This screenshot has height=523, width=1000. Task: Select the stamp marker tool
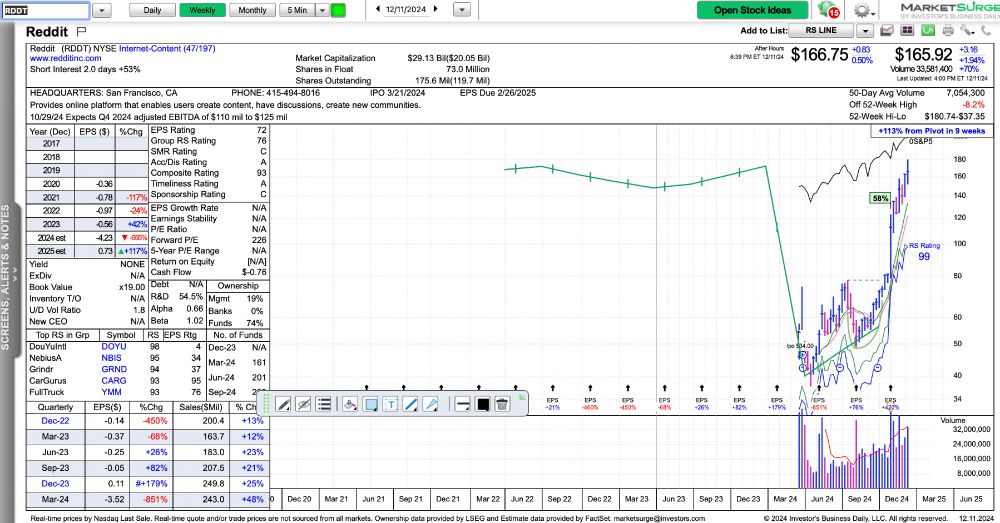pos(349,404)
